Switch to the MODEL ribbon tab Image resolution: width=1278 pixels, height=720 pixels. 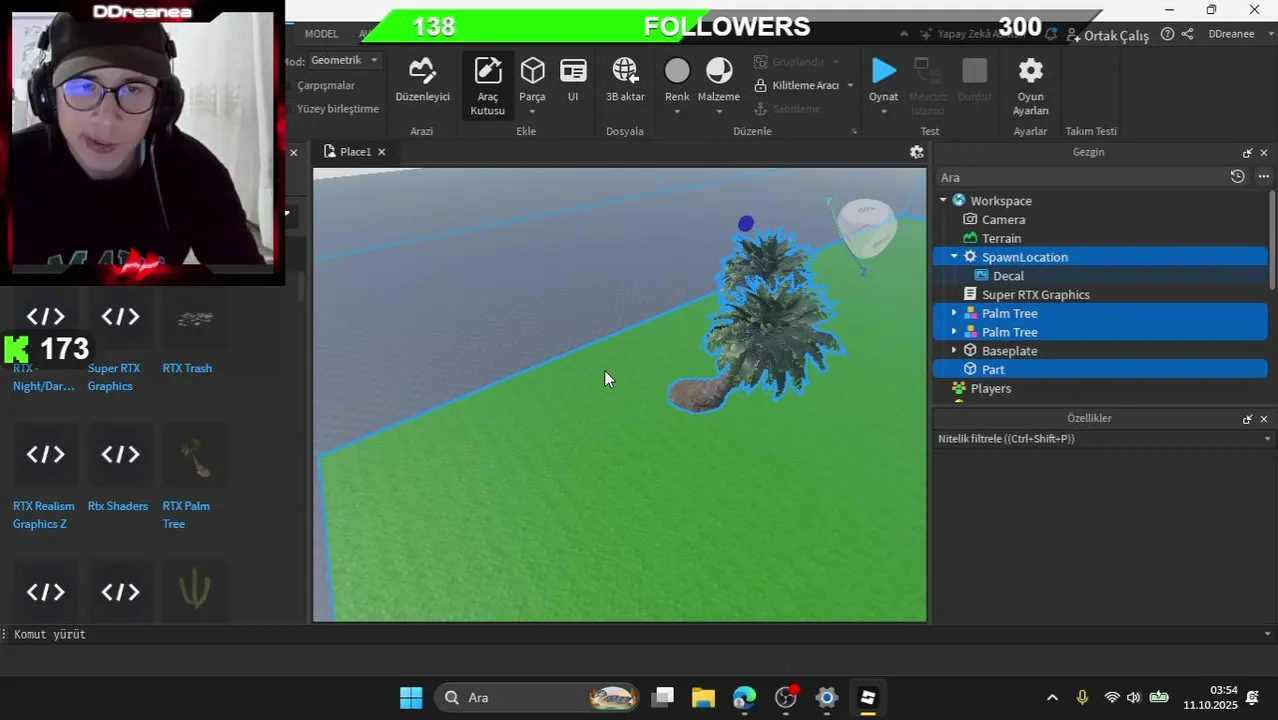(321, 34)
